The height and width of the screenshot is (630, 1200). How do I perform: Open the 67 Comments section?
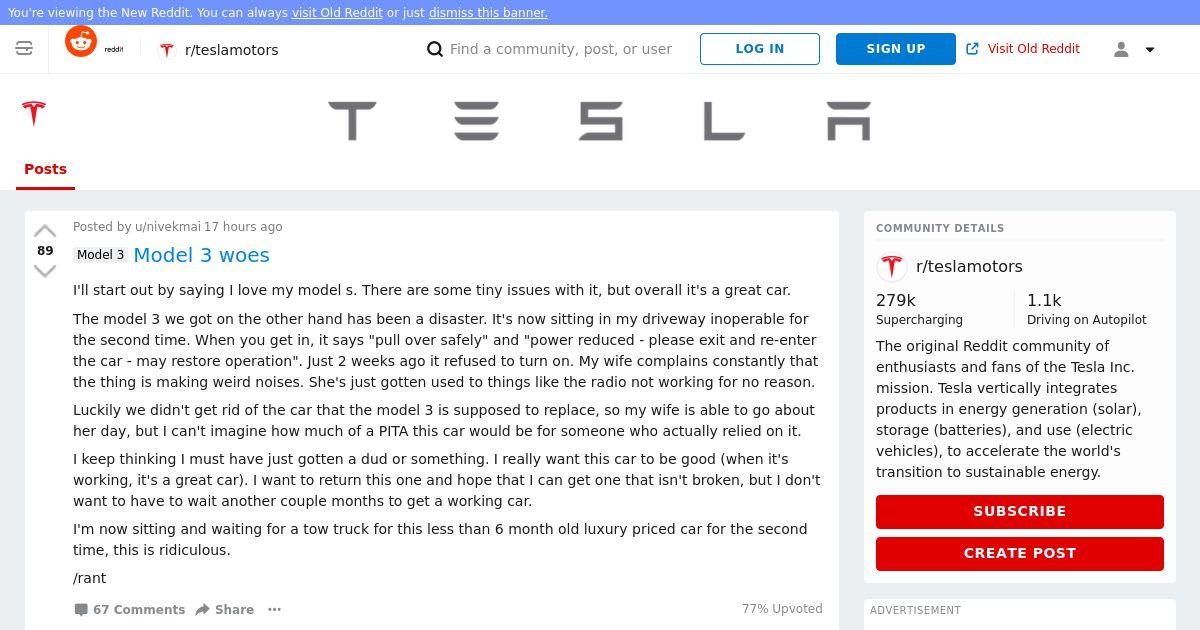[x=129, y=609]
